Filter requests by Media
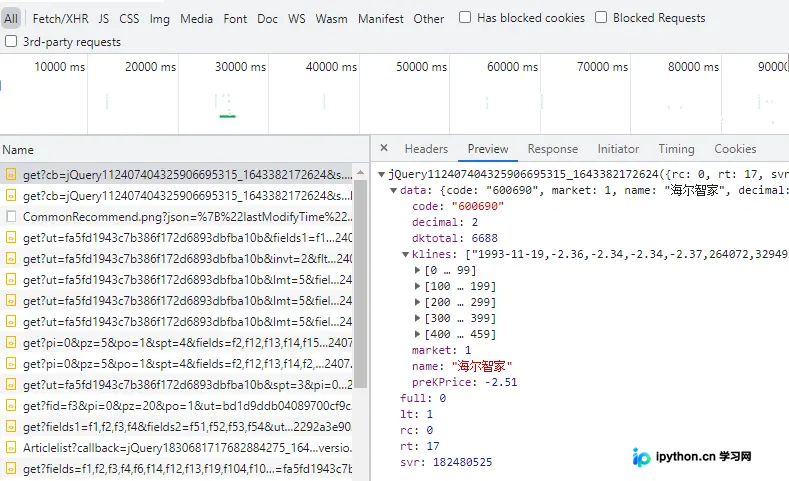The image size is (789, 481). tap(196, 19)
